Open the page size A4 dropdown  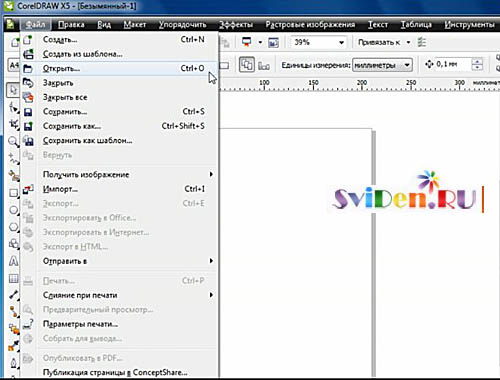pos(13,65)
